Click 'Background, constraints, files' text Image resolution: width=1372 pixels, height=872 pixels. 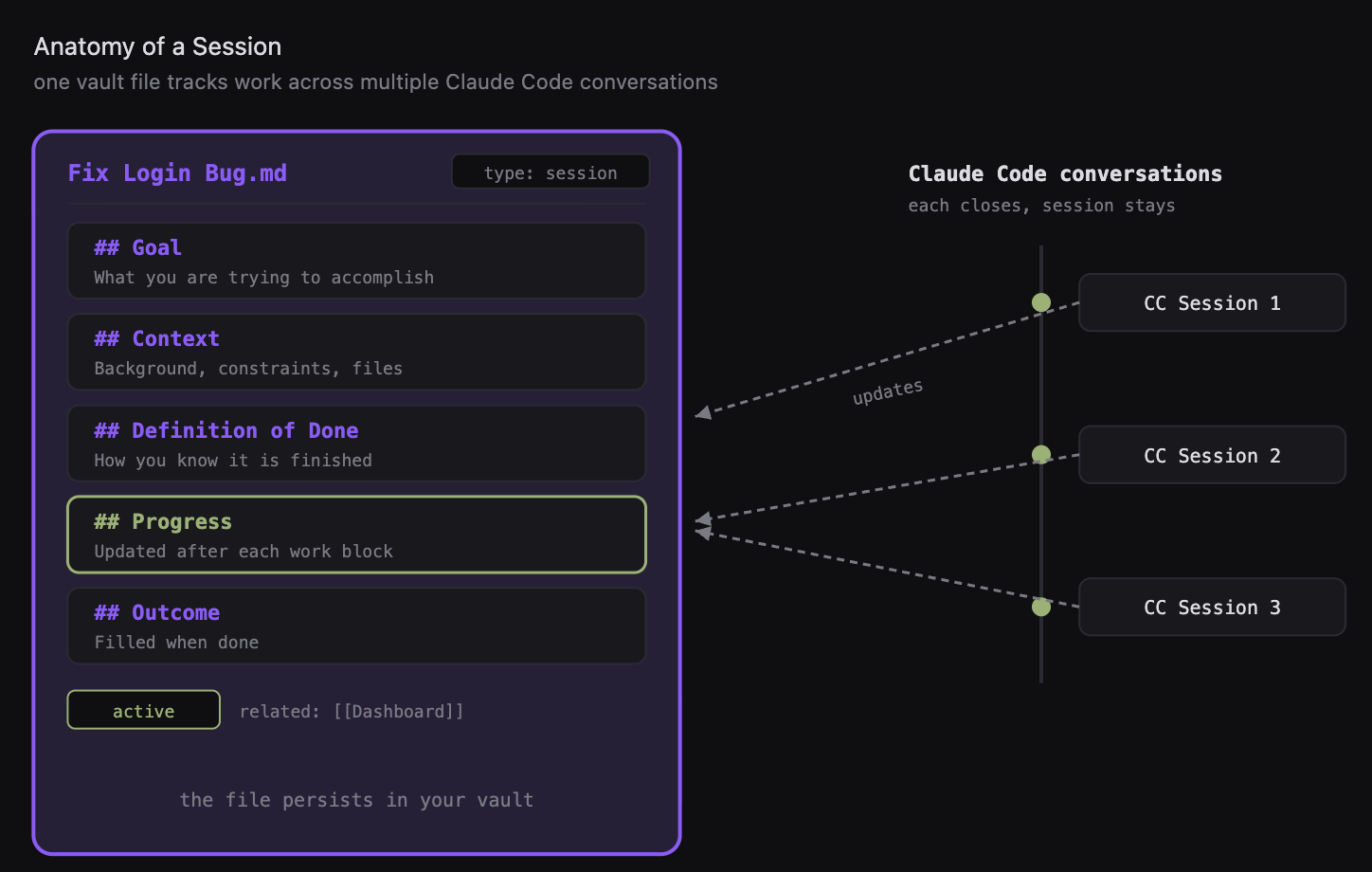pos(248,369)
